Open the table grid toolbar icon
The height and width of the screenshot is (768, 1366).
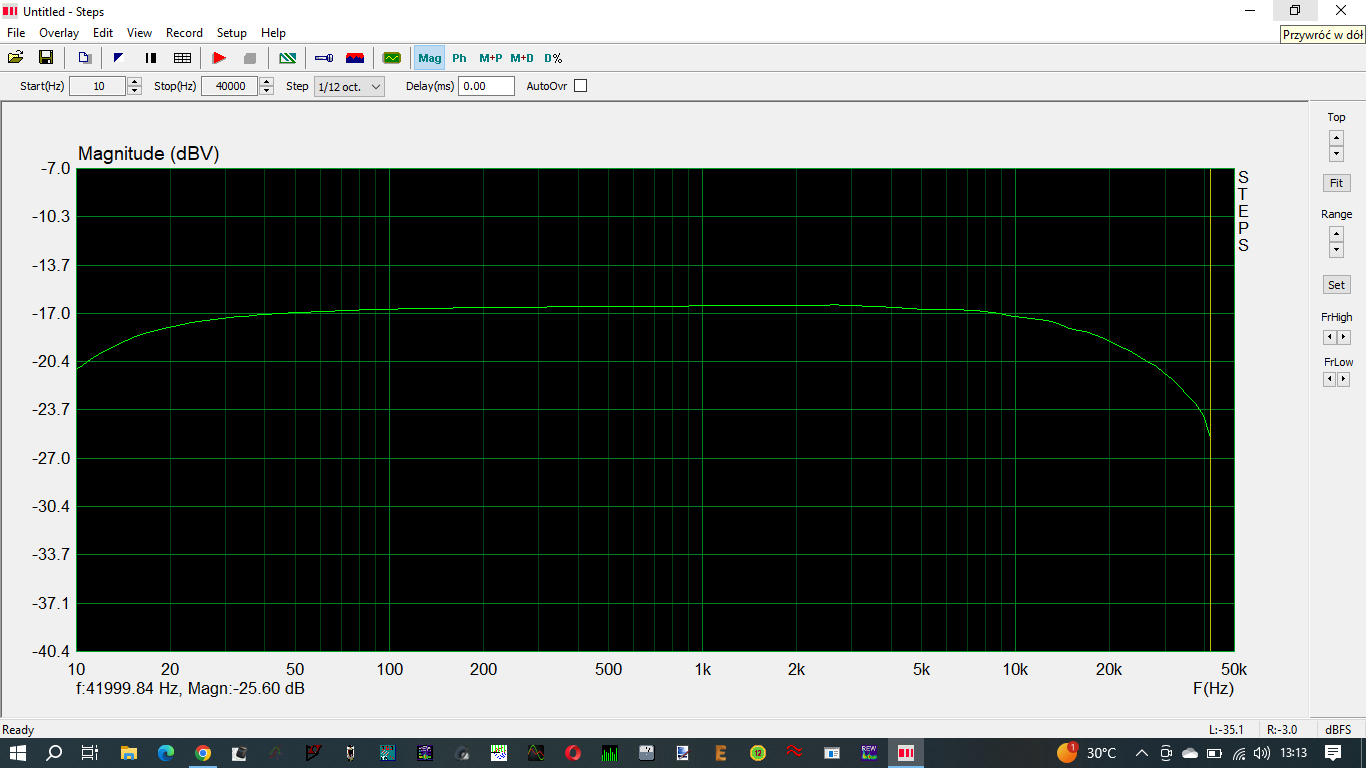(x=182, y=58)
